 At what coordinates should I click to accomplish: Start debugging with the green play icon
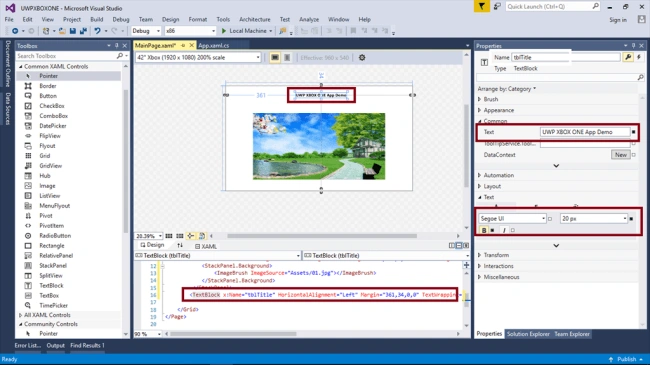point(224,31)
